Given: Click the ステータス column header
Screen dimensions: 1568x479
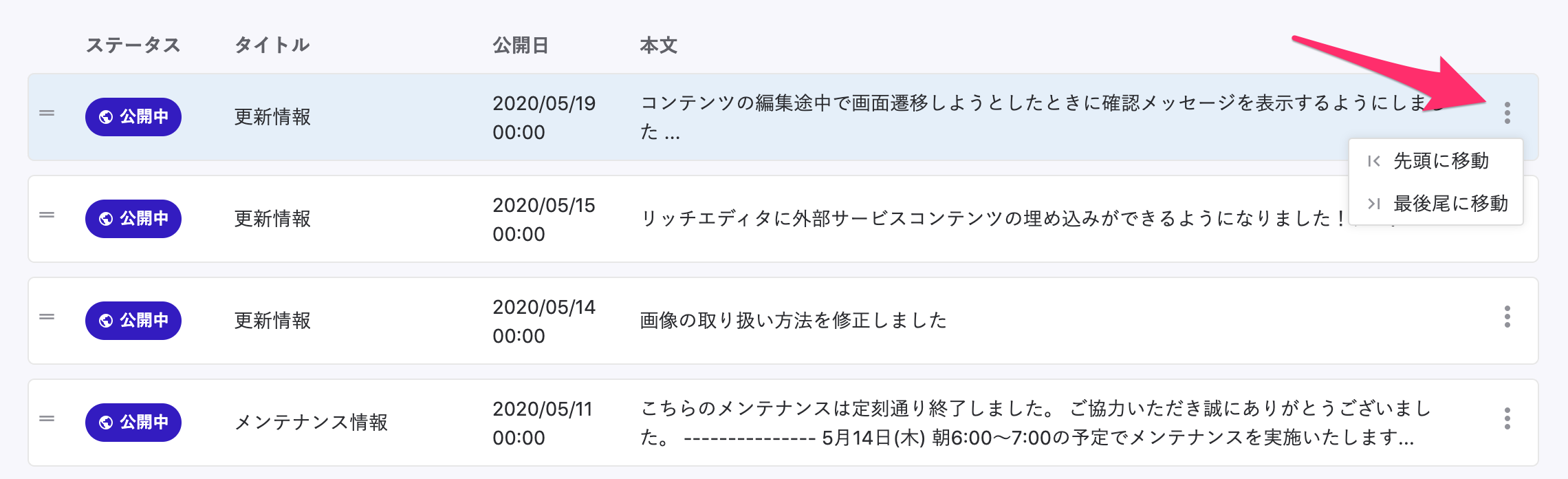Looking at the screenshot, I should 133,45.
